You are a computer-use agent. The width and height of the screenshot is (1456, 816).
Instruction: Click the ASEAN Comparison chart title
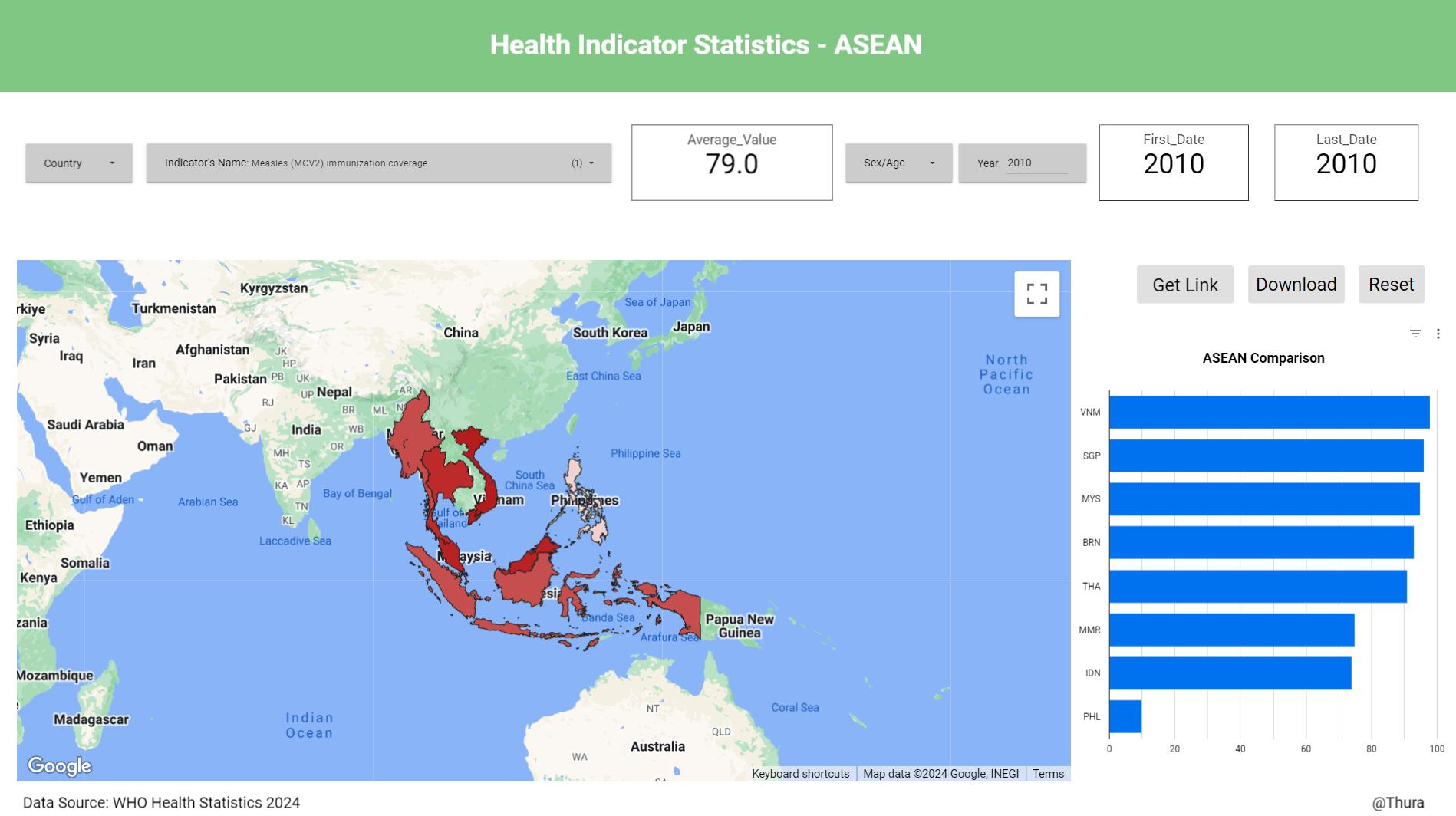point(1263,358)
